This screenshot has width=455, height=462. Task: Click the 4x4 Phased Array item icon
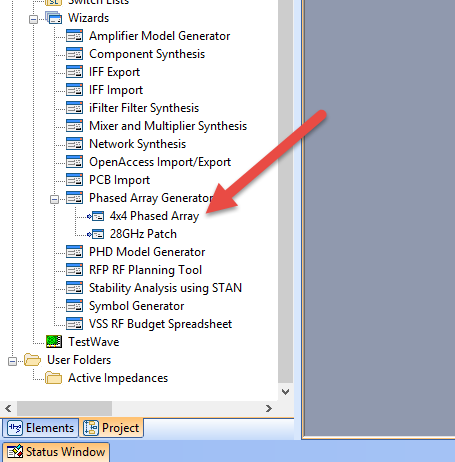[x=96, y=216]
